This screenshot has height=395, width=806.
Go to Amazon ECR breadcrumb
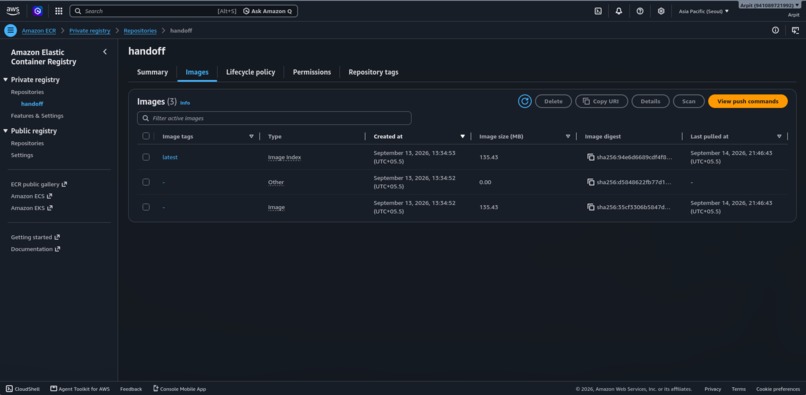39,31
